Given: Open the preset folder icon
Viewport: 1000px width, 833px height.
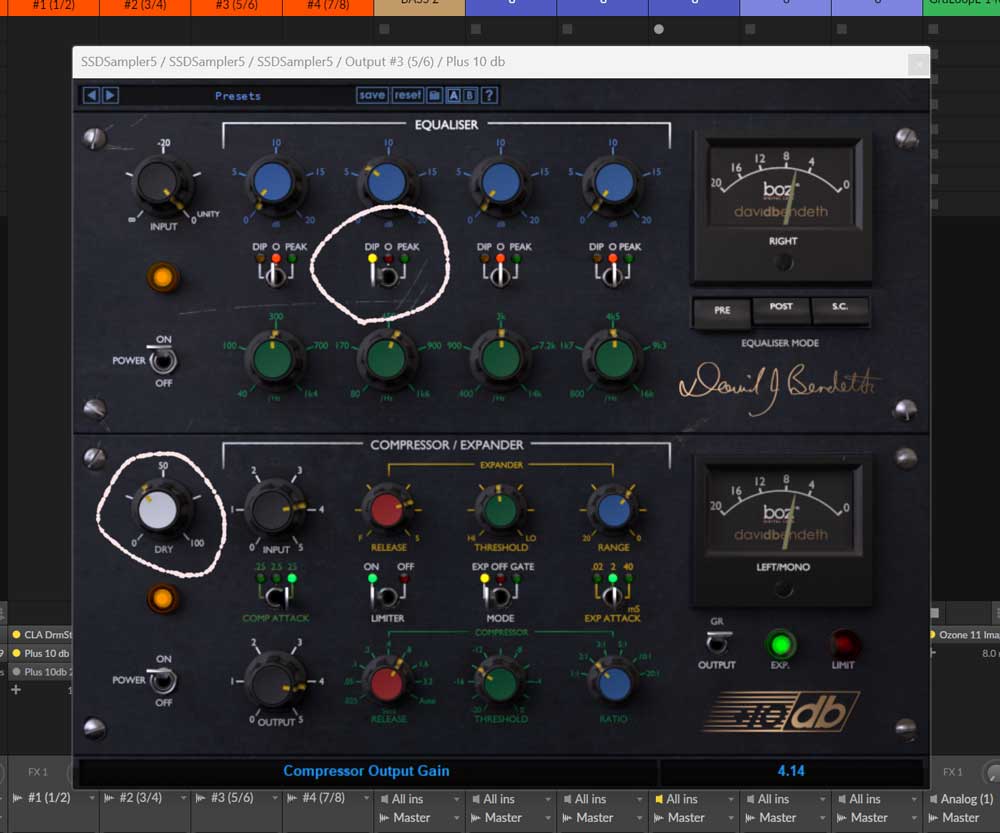Looking at the screenshot, I should point(435,96).
